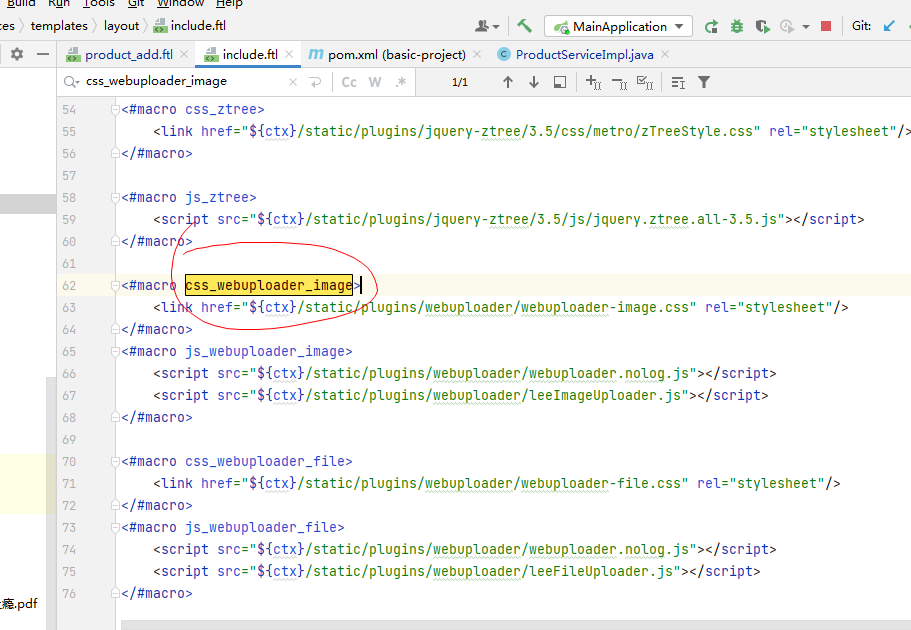Open the Build menu

(x=21, y=3)
